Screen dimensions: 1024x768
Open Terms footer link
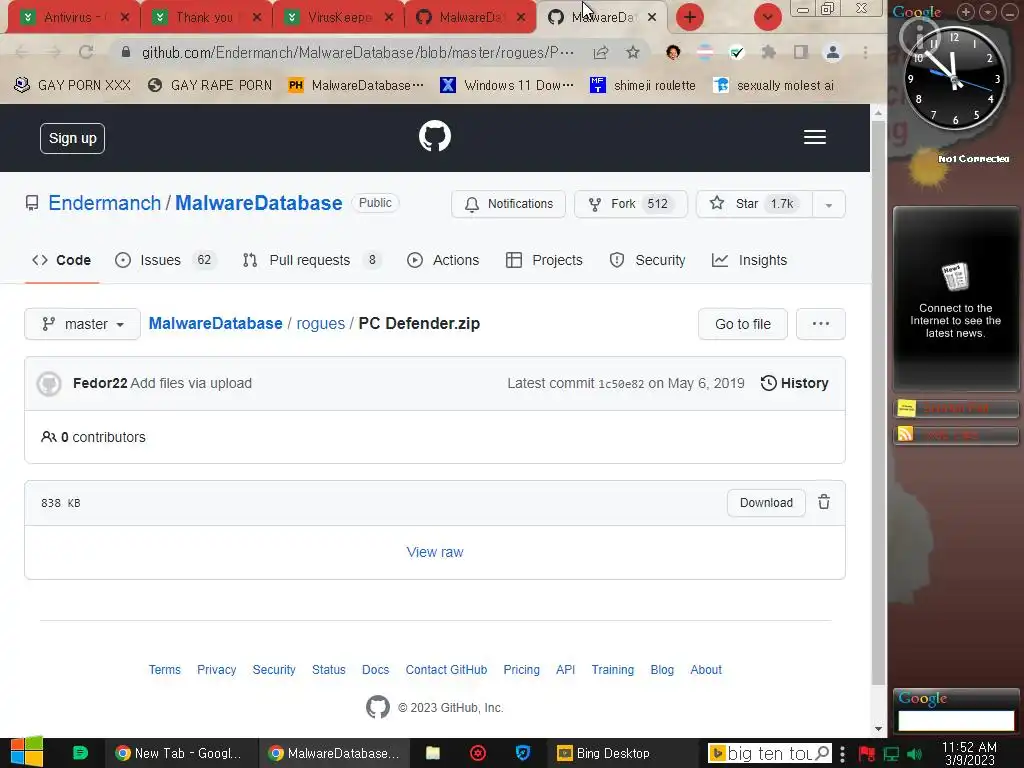coord(165,669)
